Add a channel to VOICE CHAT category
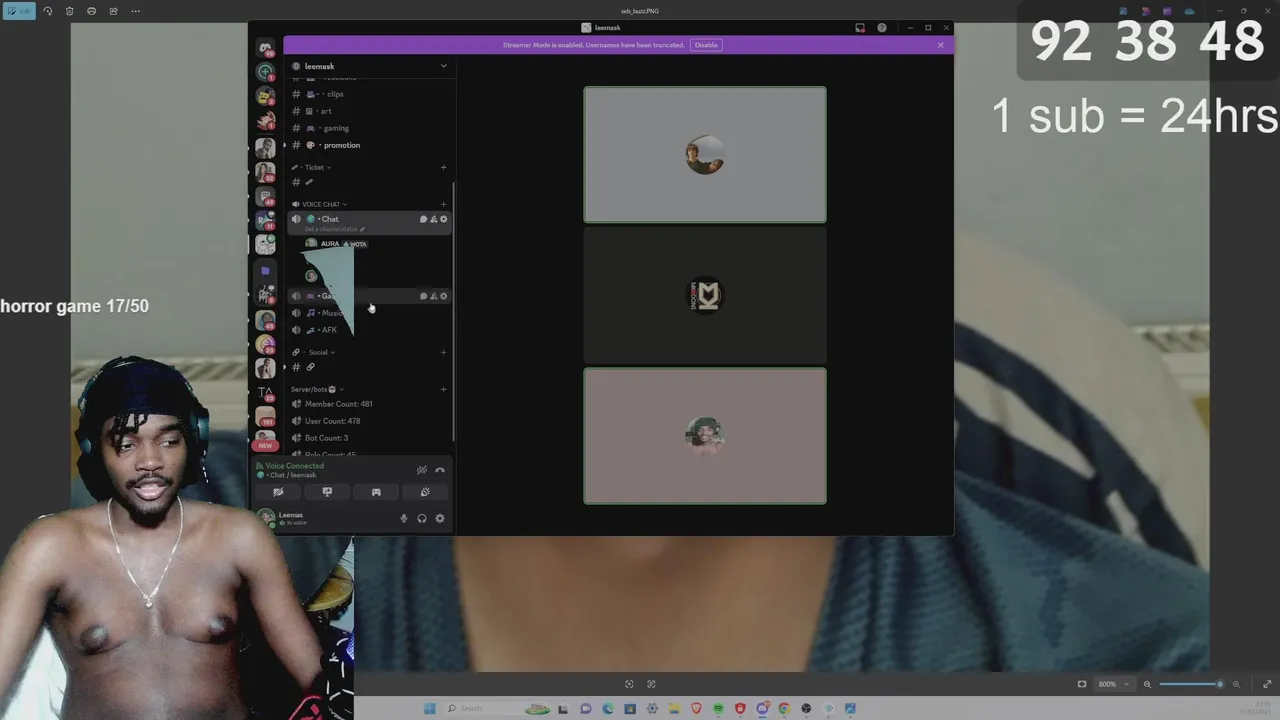1280x720 pixels. [x=444, y=204]
